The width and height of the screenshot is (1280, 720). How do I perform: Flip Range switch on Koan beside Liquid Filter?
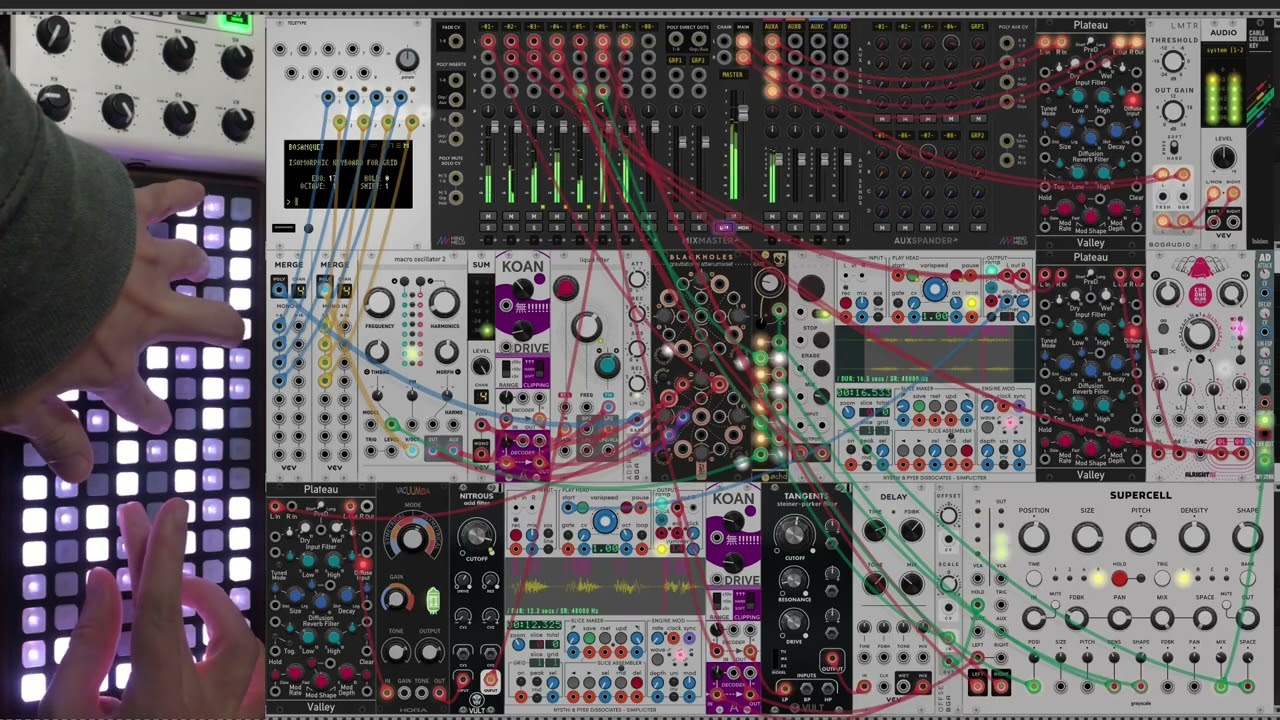tap(506, 369)
